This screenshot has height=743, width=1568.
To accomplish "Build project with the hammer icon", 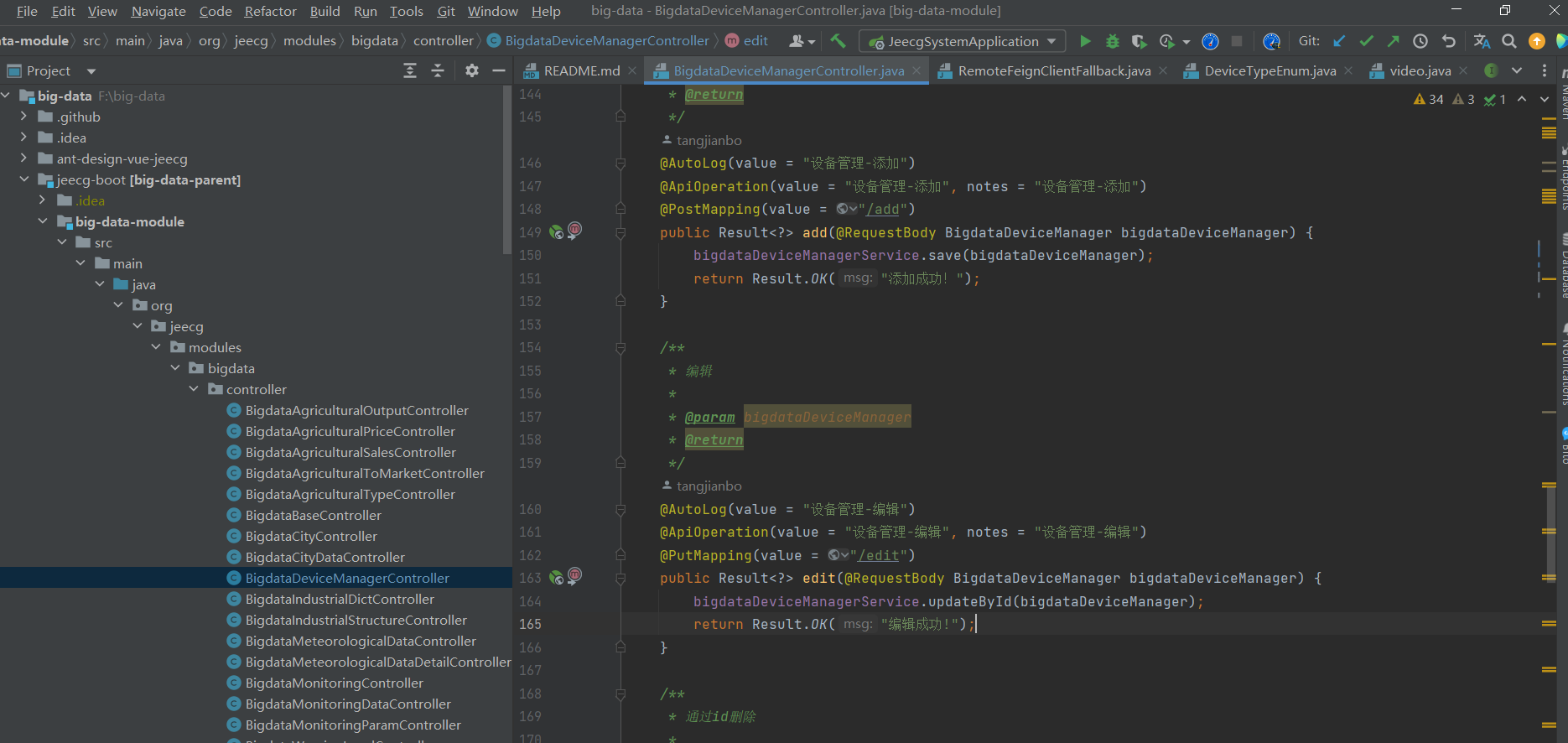I will click(838, 41).
